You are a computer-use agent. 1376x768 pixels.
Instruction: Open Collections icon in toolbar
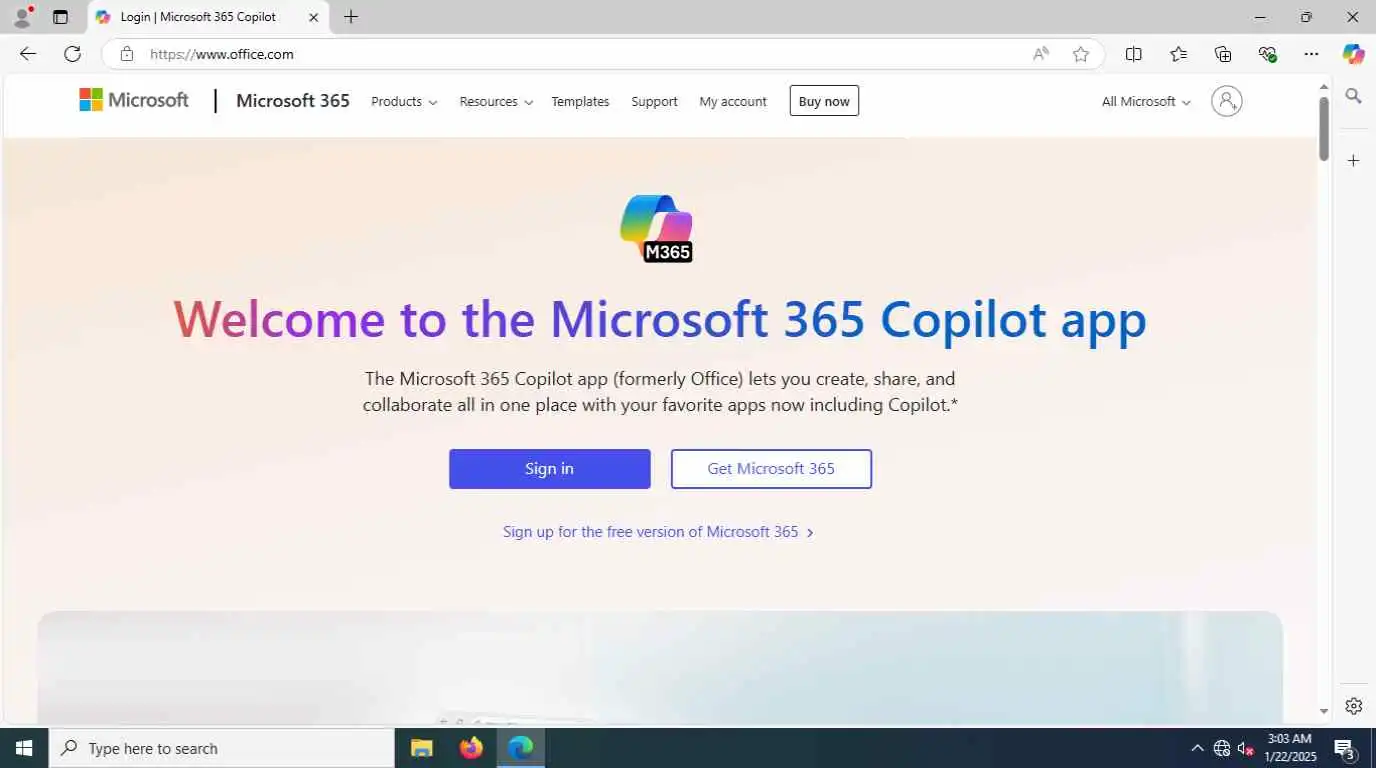point(1223,54)
